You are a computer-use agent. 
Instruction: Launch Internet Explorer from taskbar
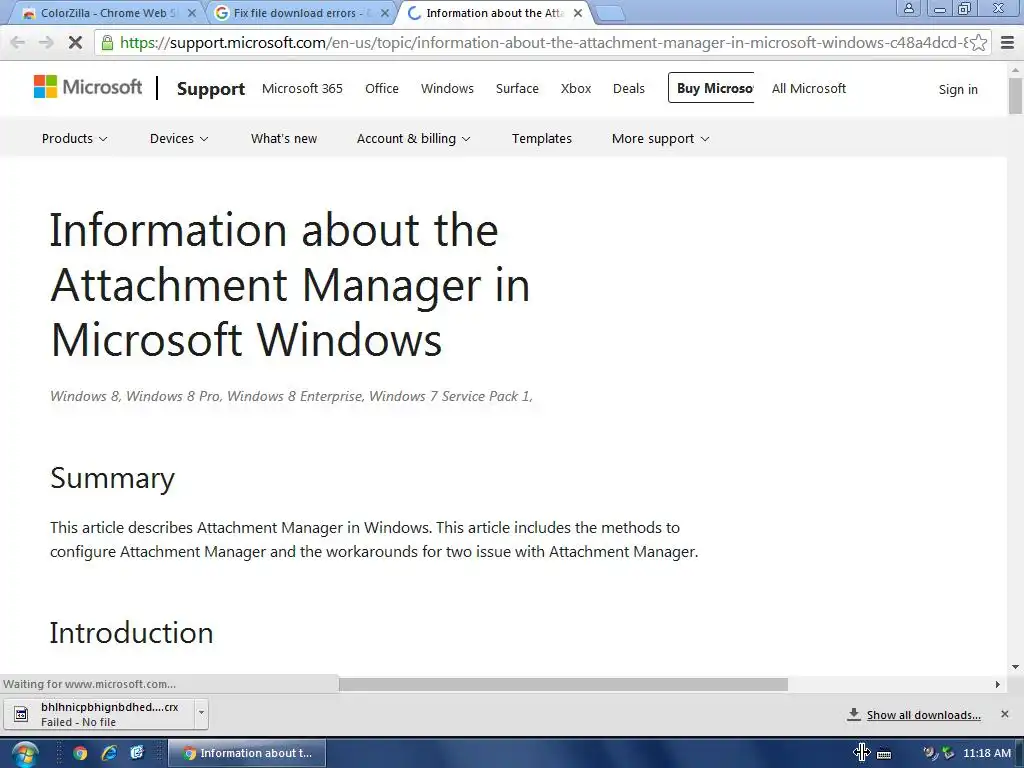tap(109, 753)
